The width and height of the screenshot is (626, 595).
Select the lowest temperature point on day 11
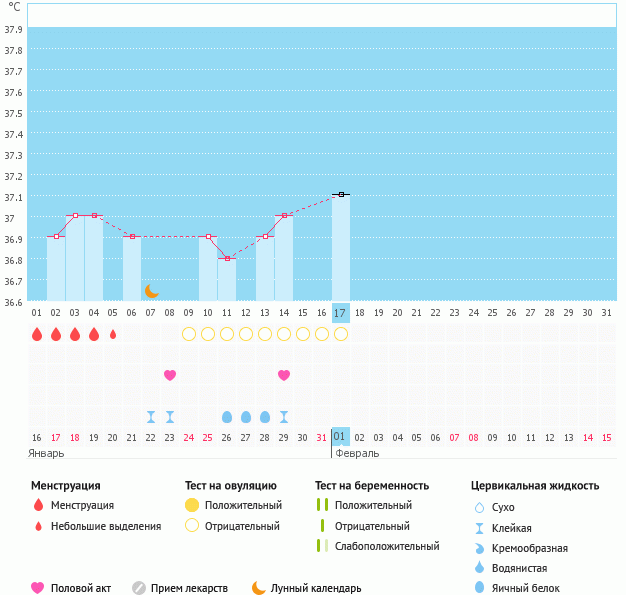coord(227,258)
